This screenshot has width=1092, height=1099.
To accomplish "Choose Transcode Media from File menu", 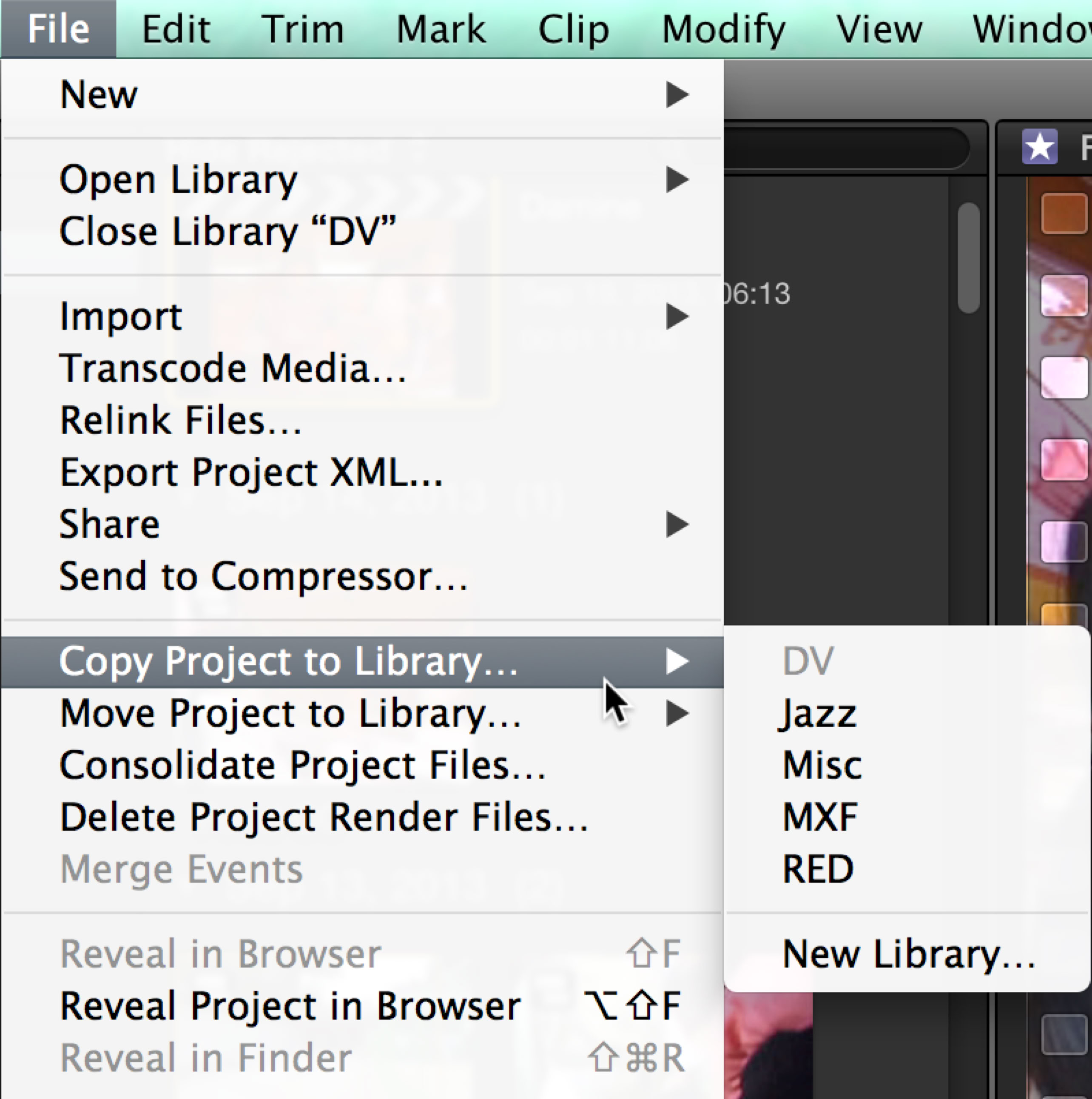I will point(233,368).
